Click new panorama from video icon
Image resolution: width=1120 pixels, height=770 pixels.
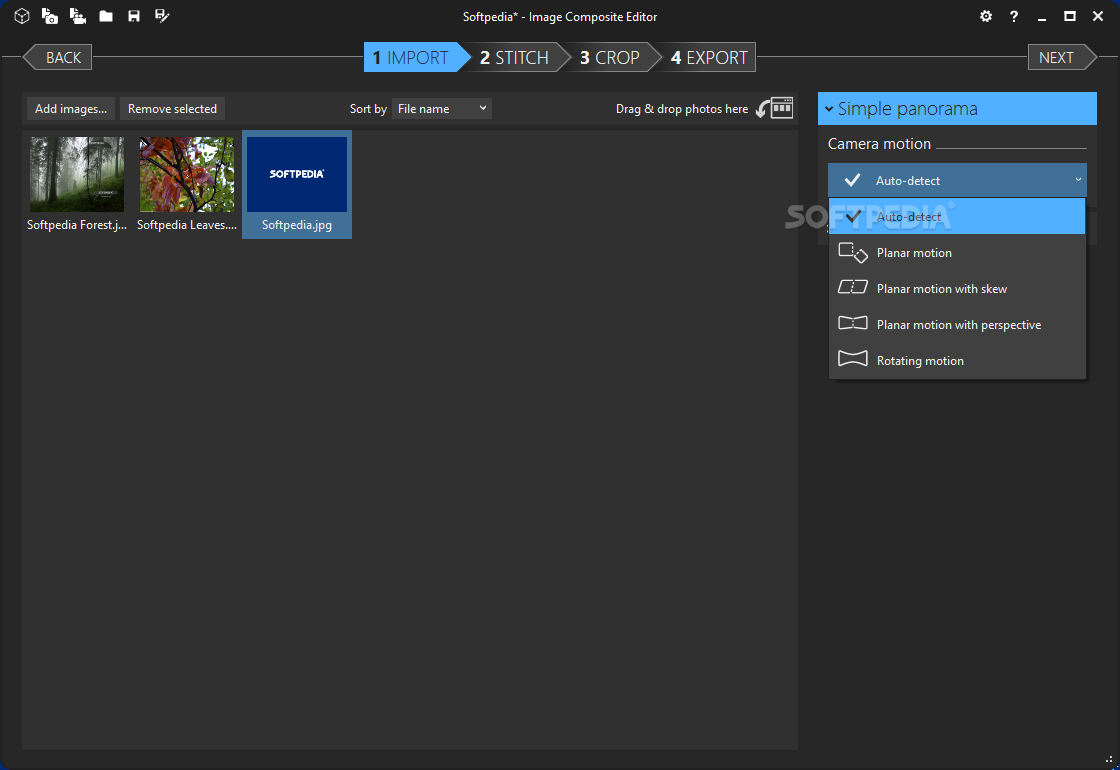point(78,16)
